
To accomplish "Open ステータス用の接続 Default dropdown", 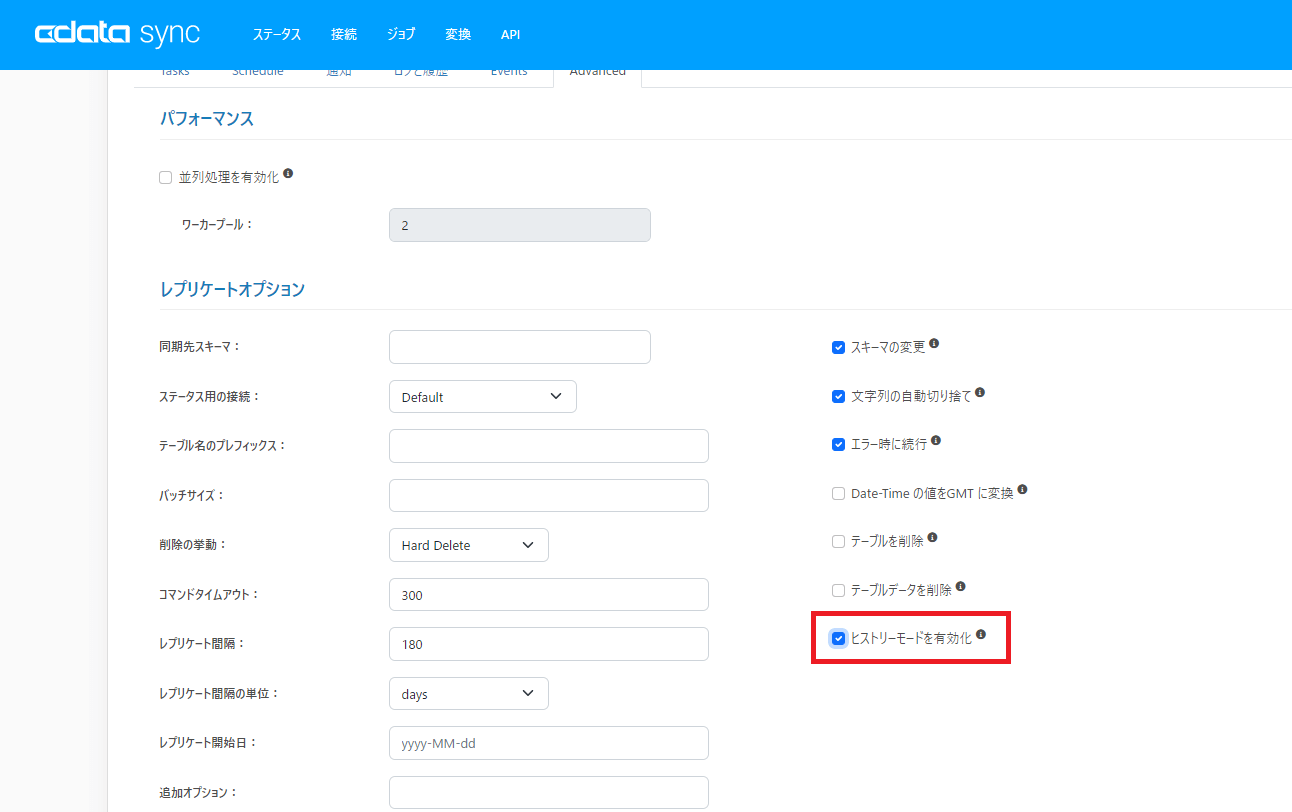I will coord(483,397).
